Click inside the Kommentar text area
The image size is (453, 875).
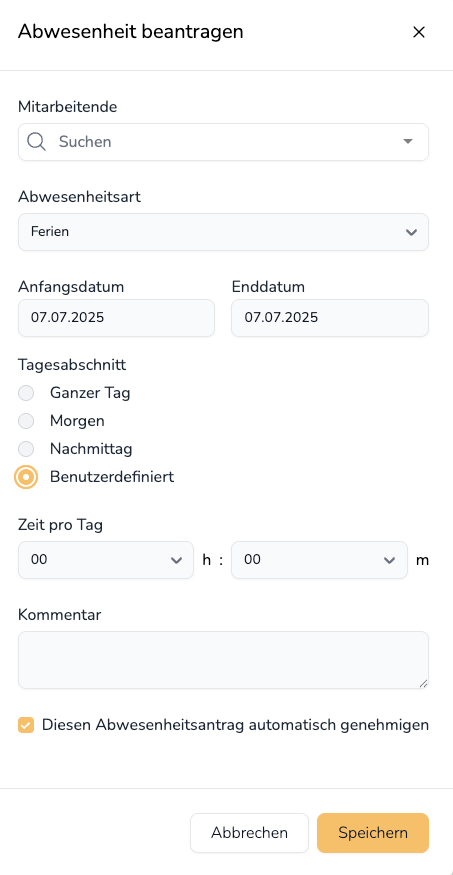tap(223, 660)
